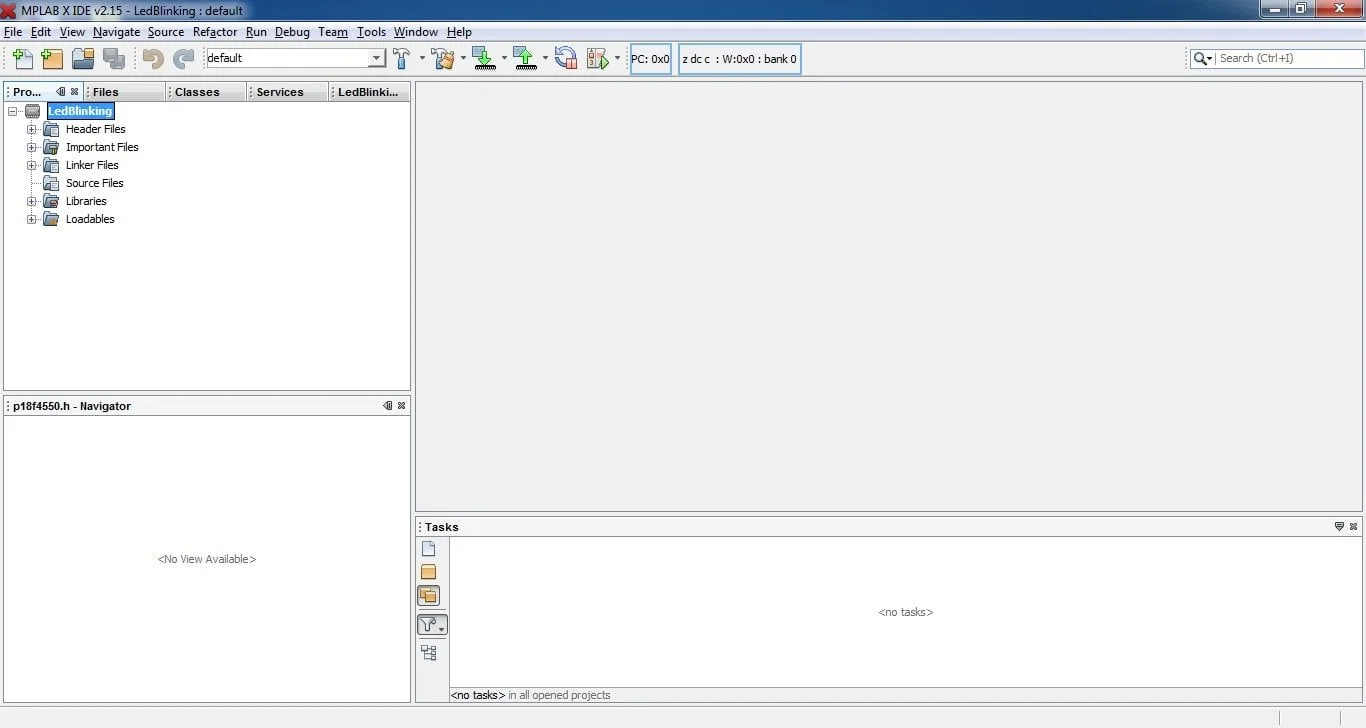Close the Navigator panel
Image resolution: width=1366 pixels, height=728 pixels.
[402, 406]
